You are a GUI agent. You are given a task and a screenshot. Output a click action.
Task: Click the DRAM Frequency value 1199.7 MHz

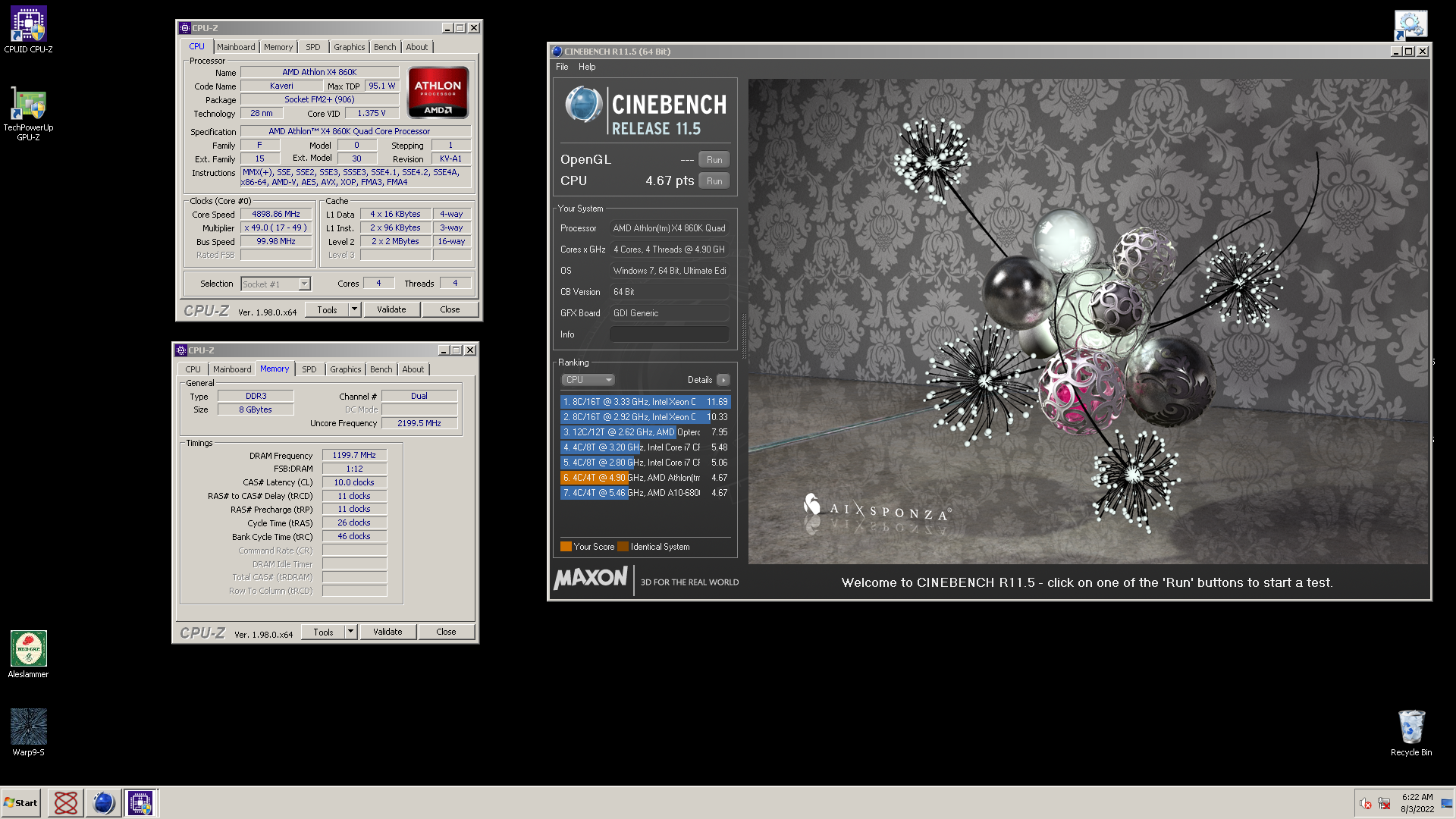[x=354, y=455]
